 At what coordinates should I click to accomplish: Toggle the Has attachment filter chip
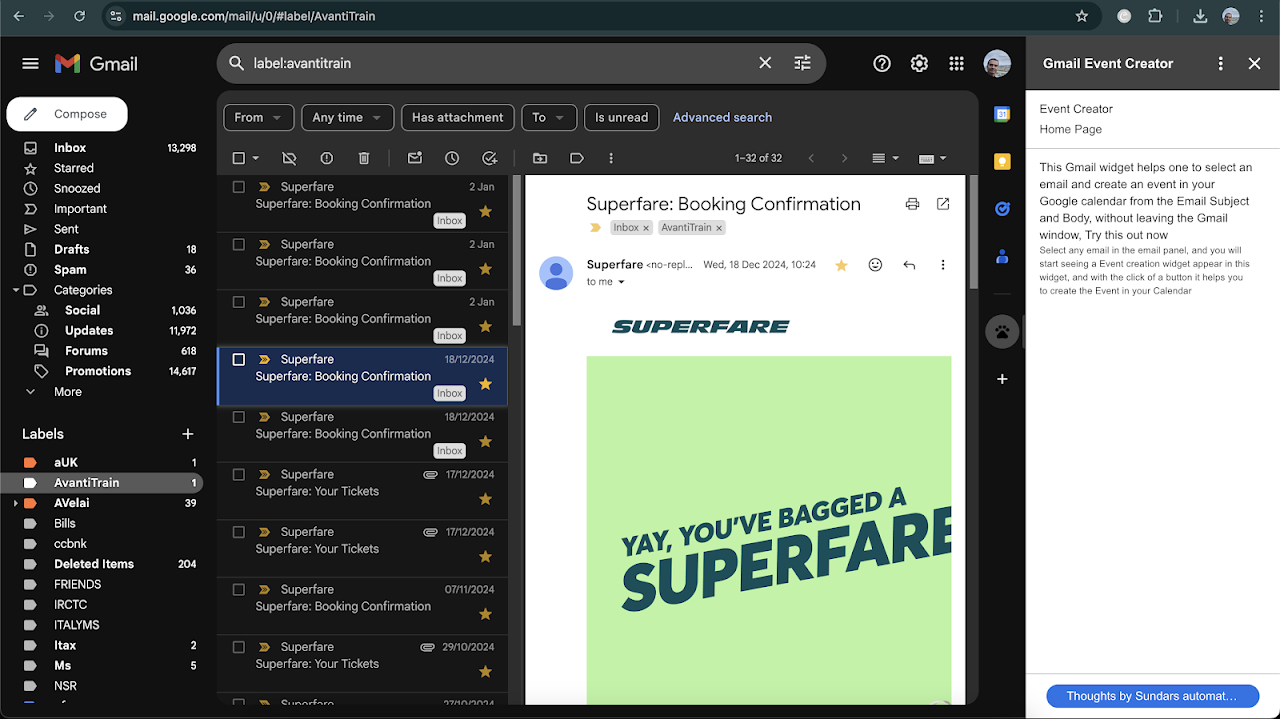[458, 117]
